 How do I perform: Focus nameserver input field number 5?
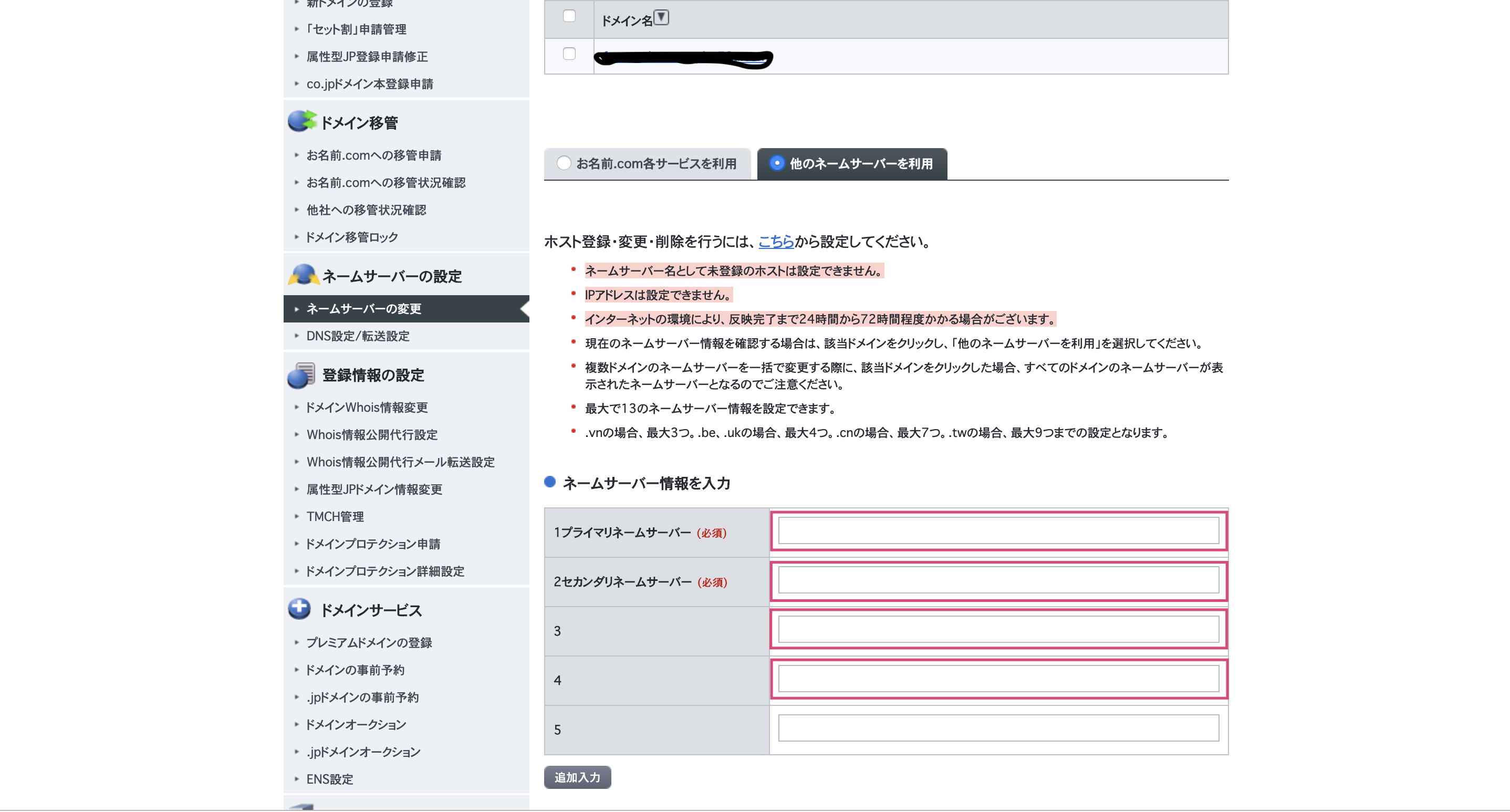tap(998, 727)
